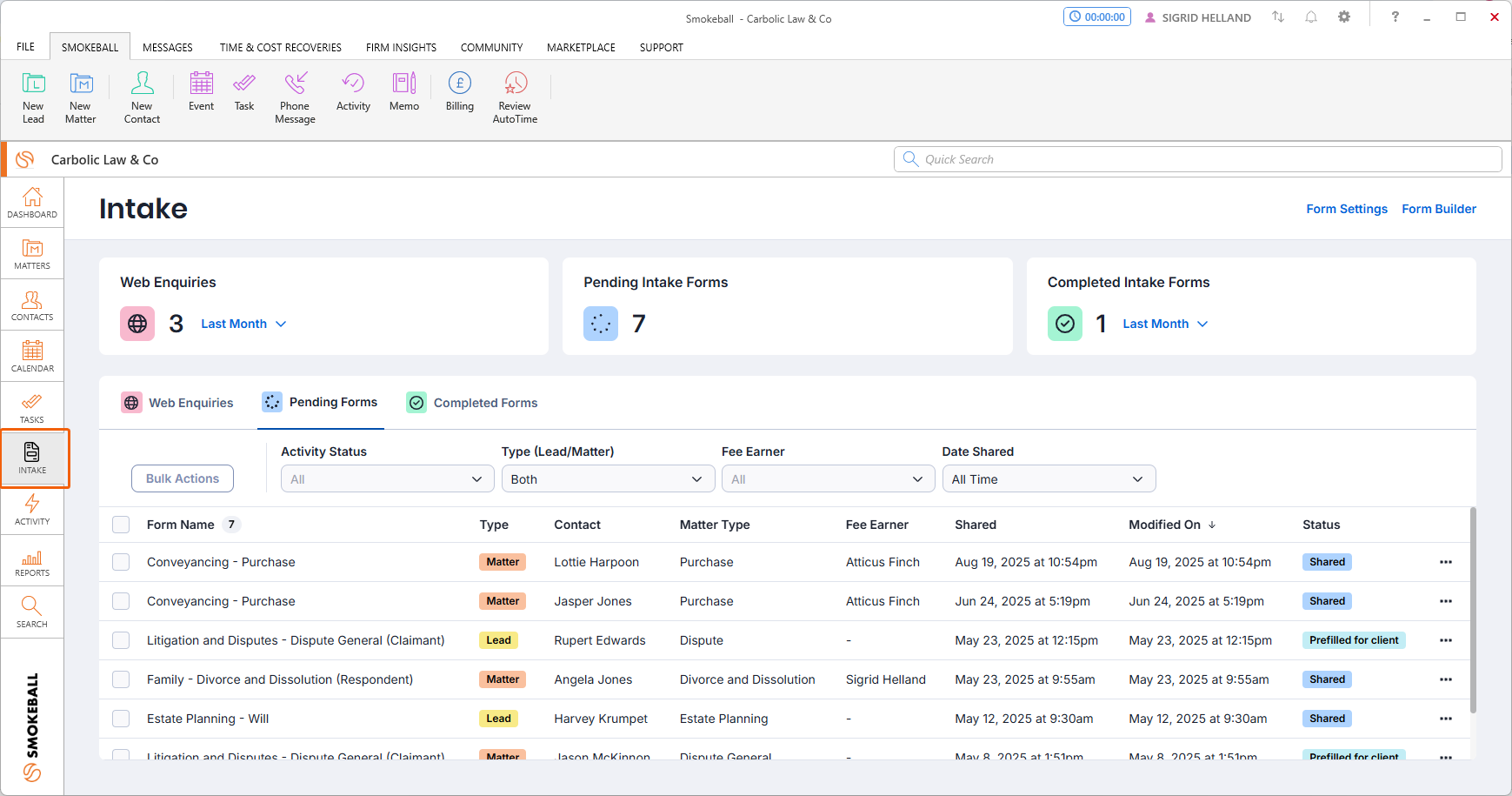
Task: Open Tasks in the sidebar
Action: [32, 408]
